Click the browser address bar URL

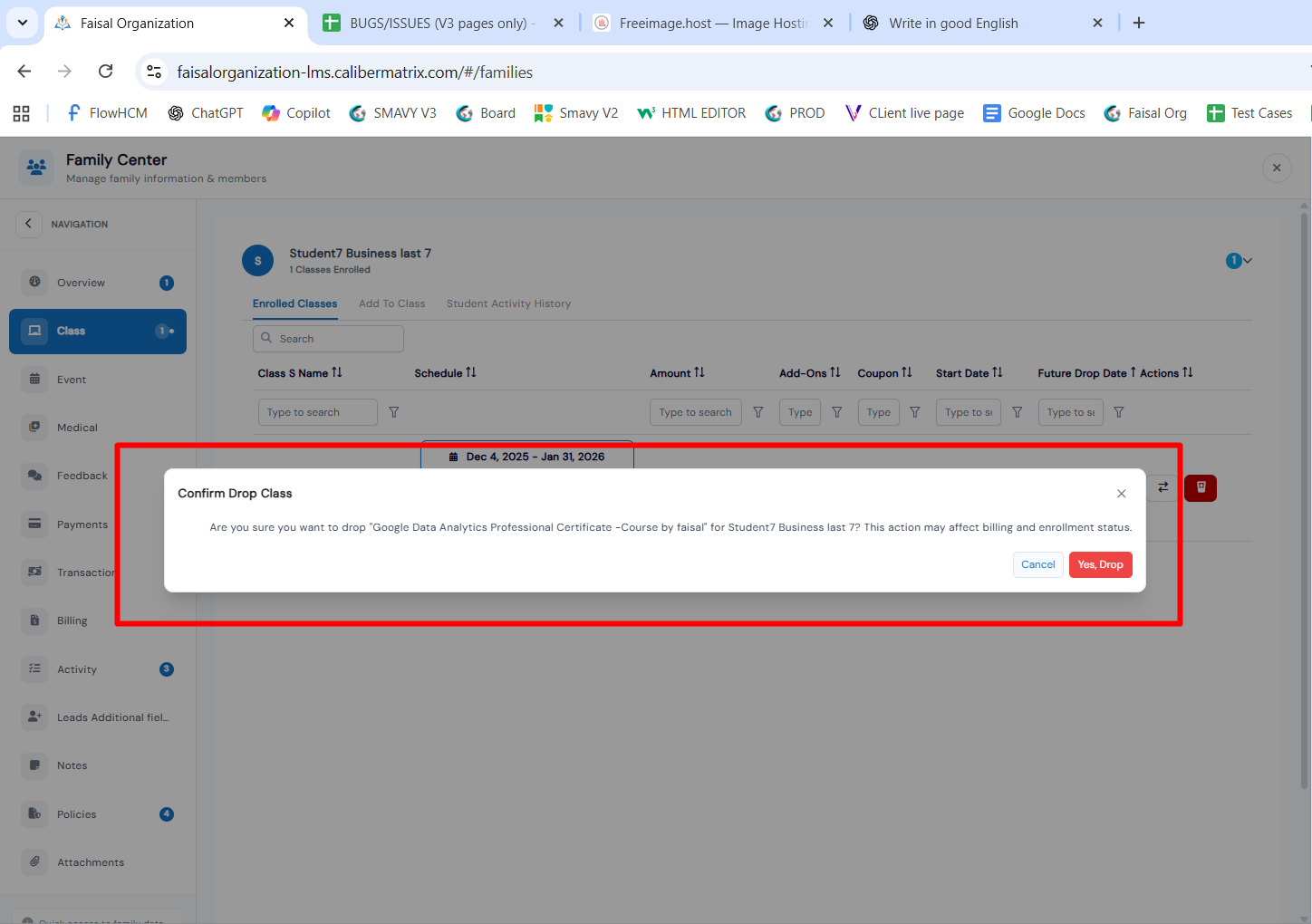[x=354, y=72]
